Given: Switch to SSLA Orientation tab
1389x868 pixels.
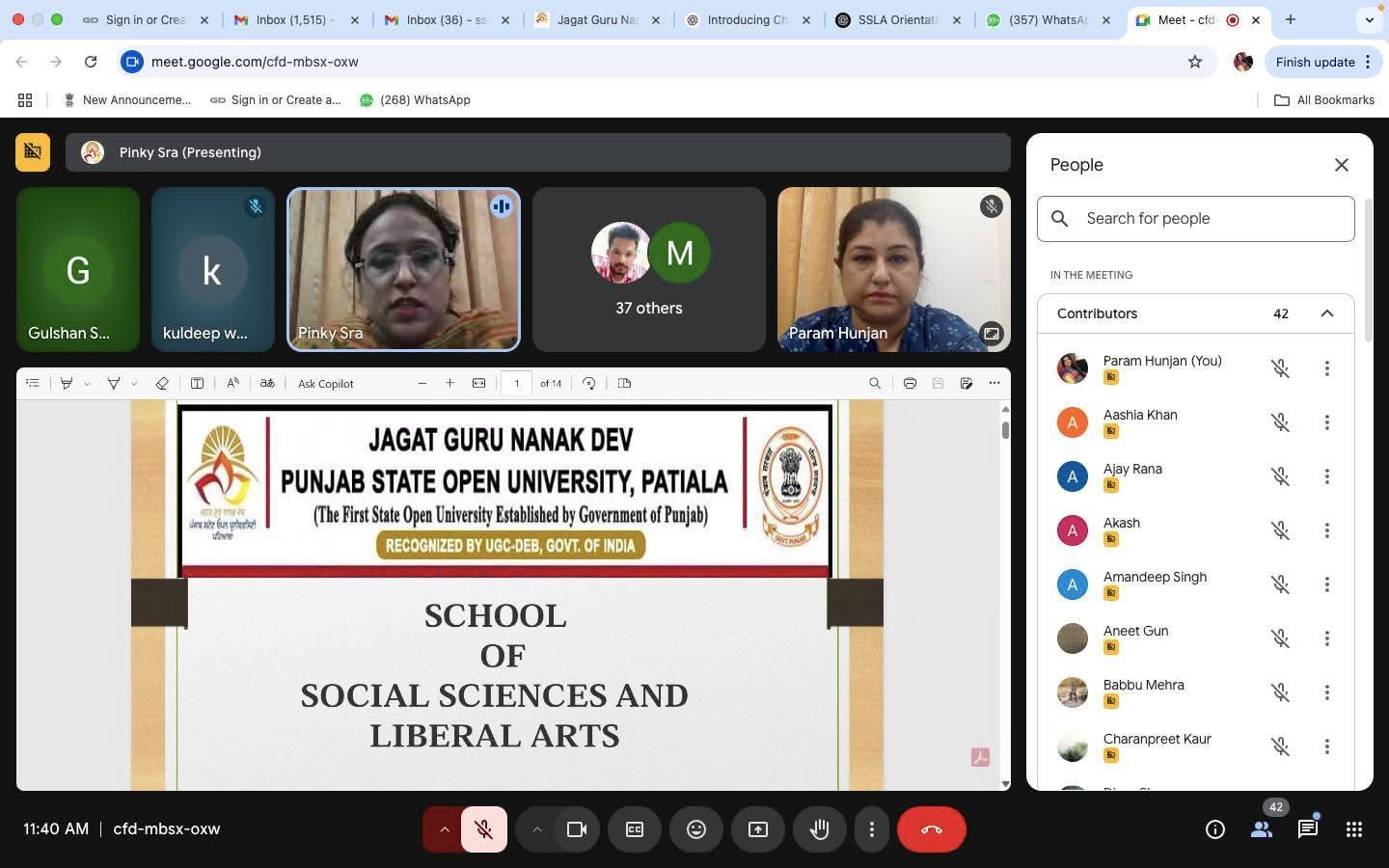Looking at the screenshot, I should coord(898,19).
